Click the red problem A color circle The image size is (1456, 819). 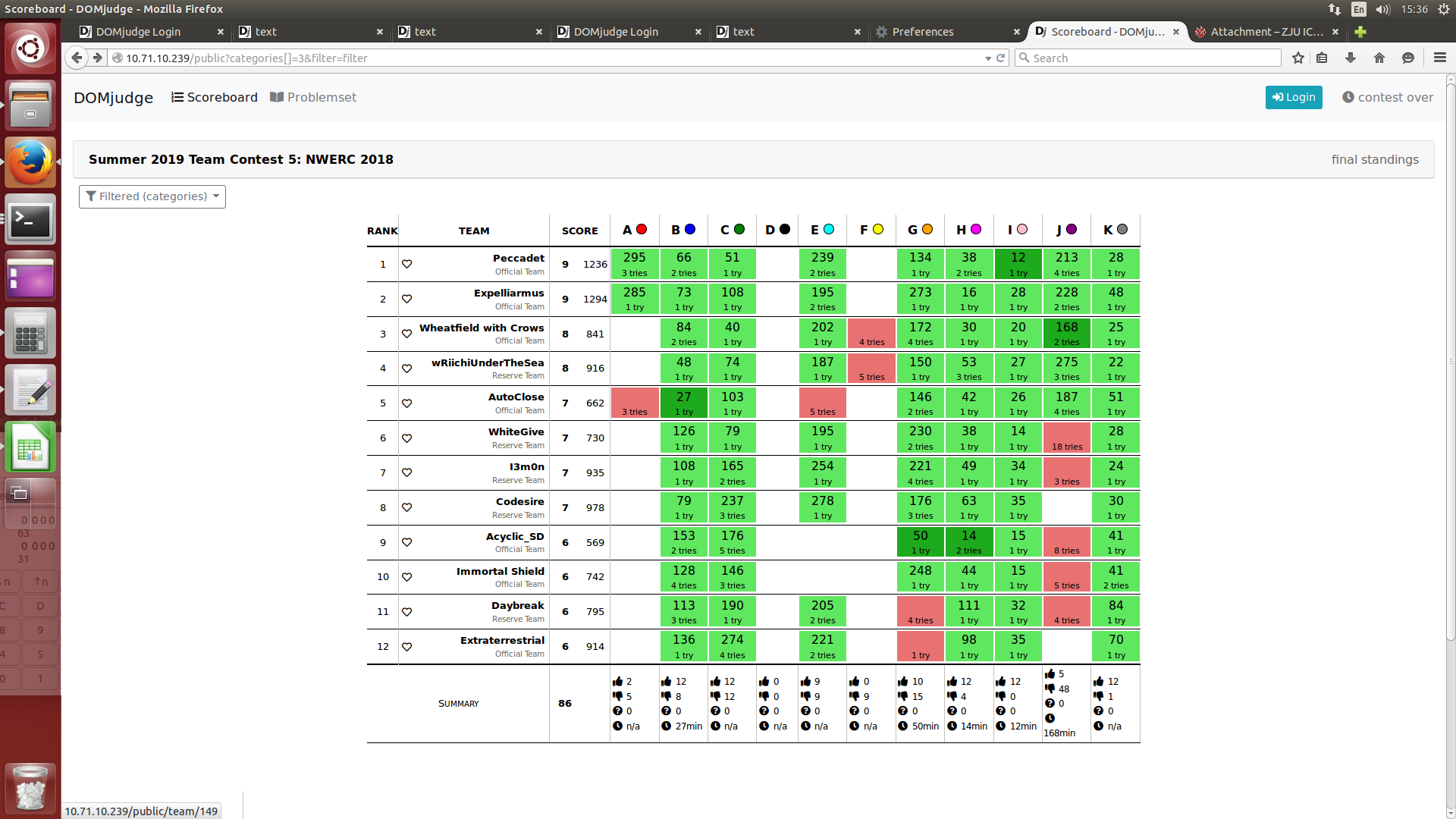coord(642,229)
